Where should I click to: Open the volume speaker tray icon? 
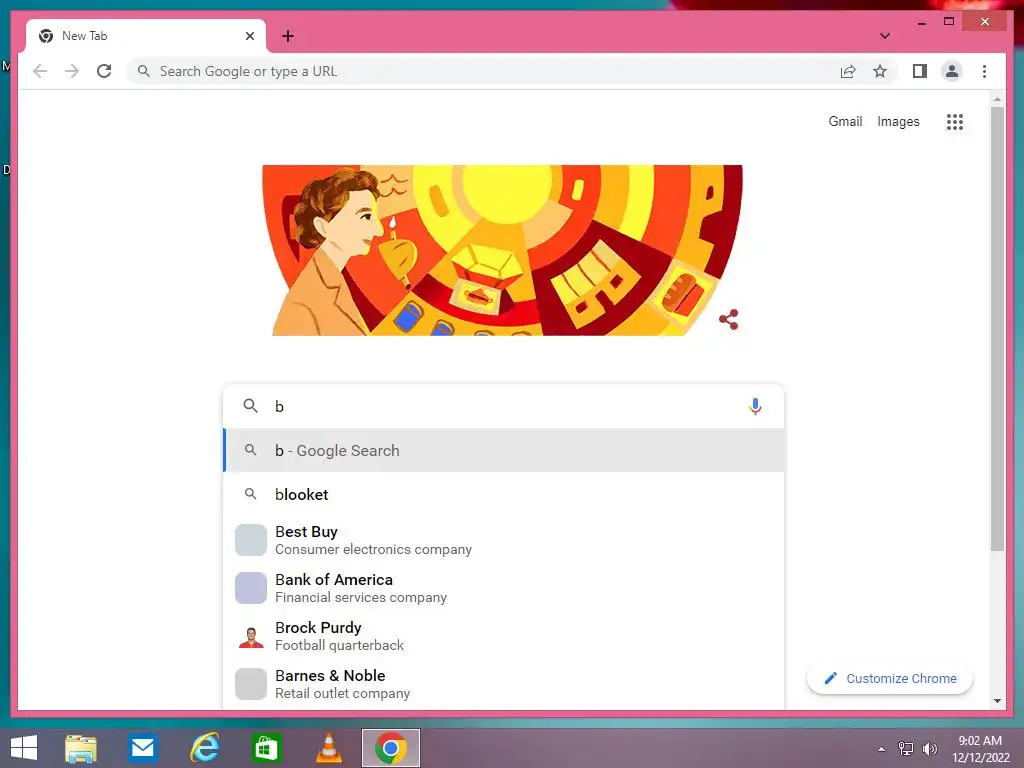click(929, 749)
